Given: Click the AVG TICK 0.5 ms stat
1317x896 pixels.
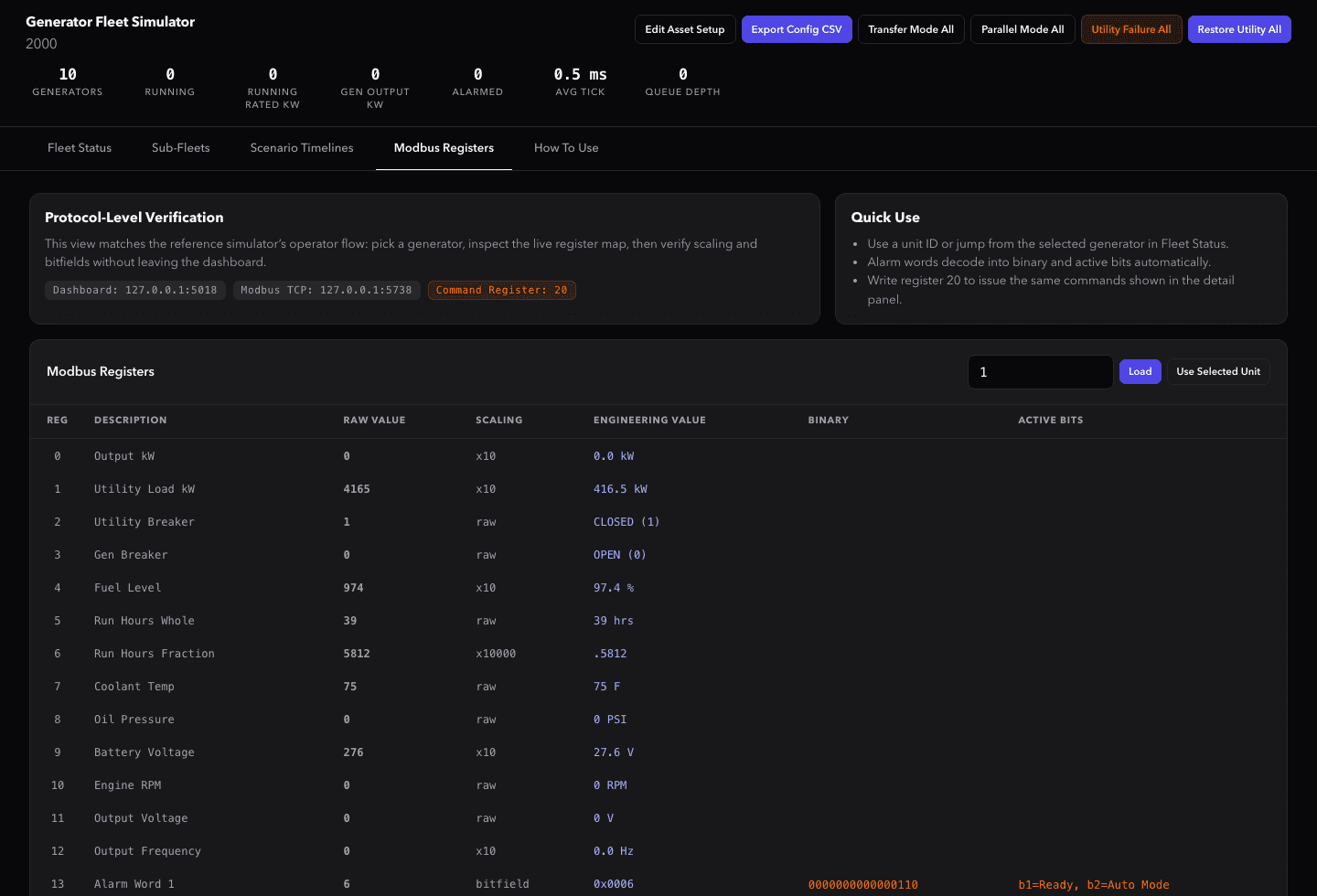Looking at the screenshot, I should coord(580,81).
